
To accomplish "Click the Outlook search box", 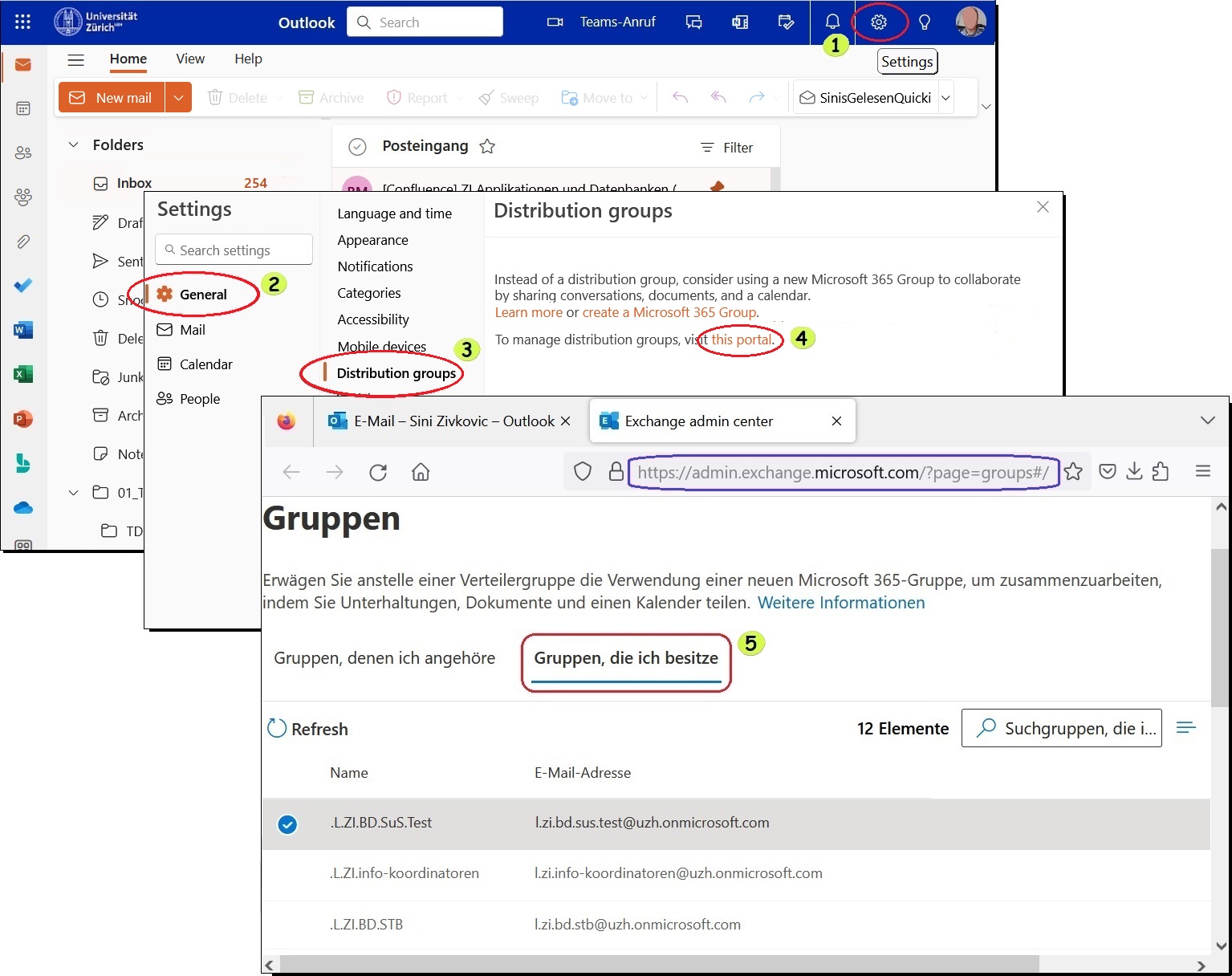I will [x=425, y=22].
